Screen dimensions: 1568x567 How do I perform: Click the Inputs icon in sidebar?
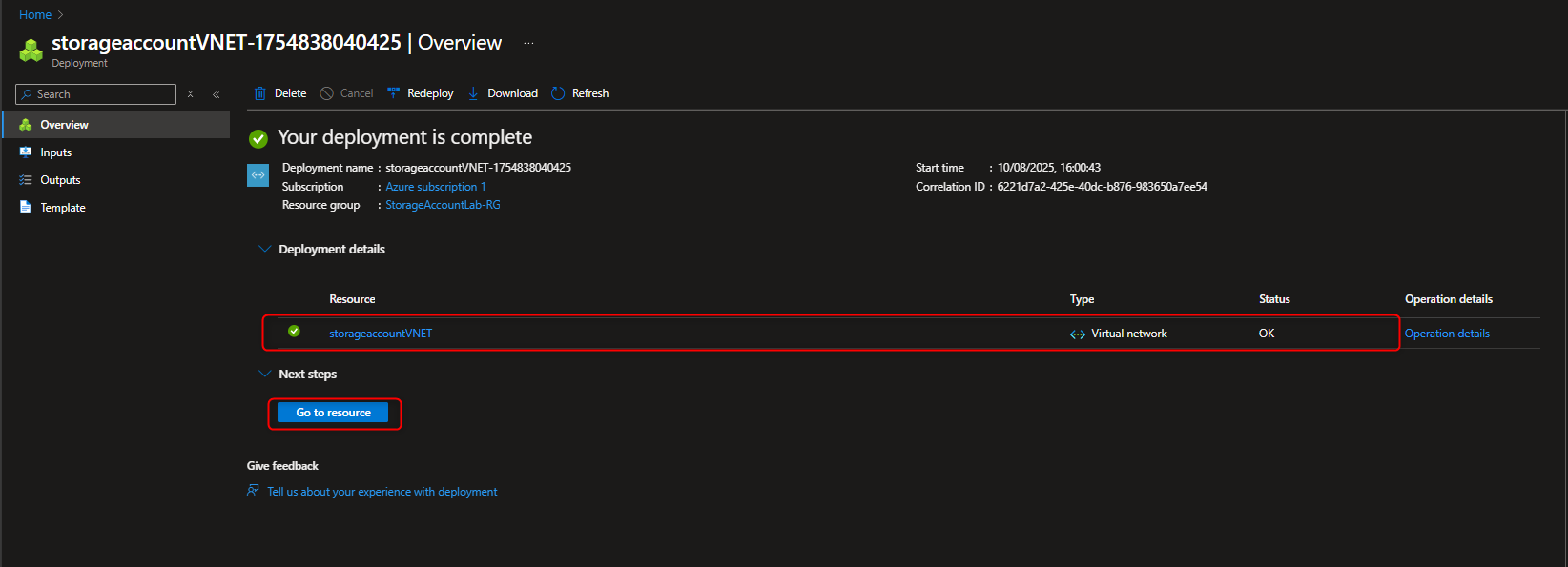point(26,152)
